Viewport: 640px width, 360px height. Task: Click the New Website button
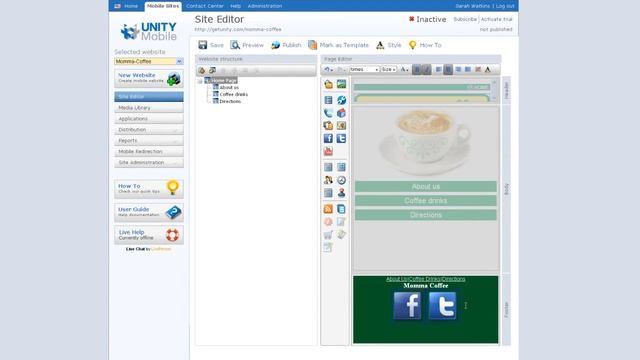149,78
